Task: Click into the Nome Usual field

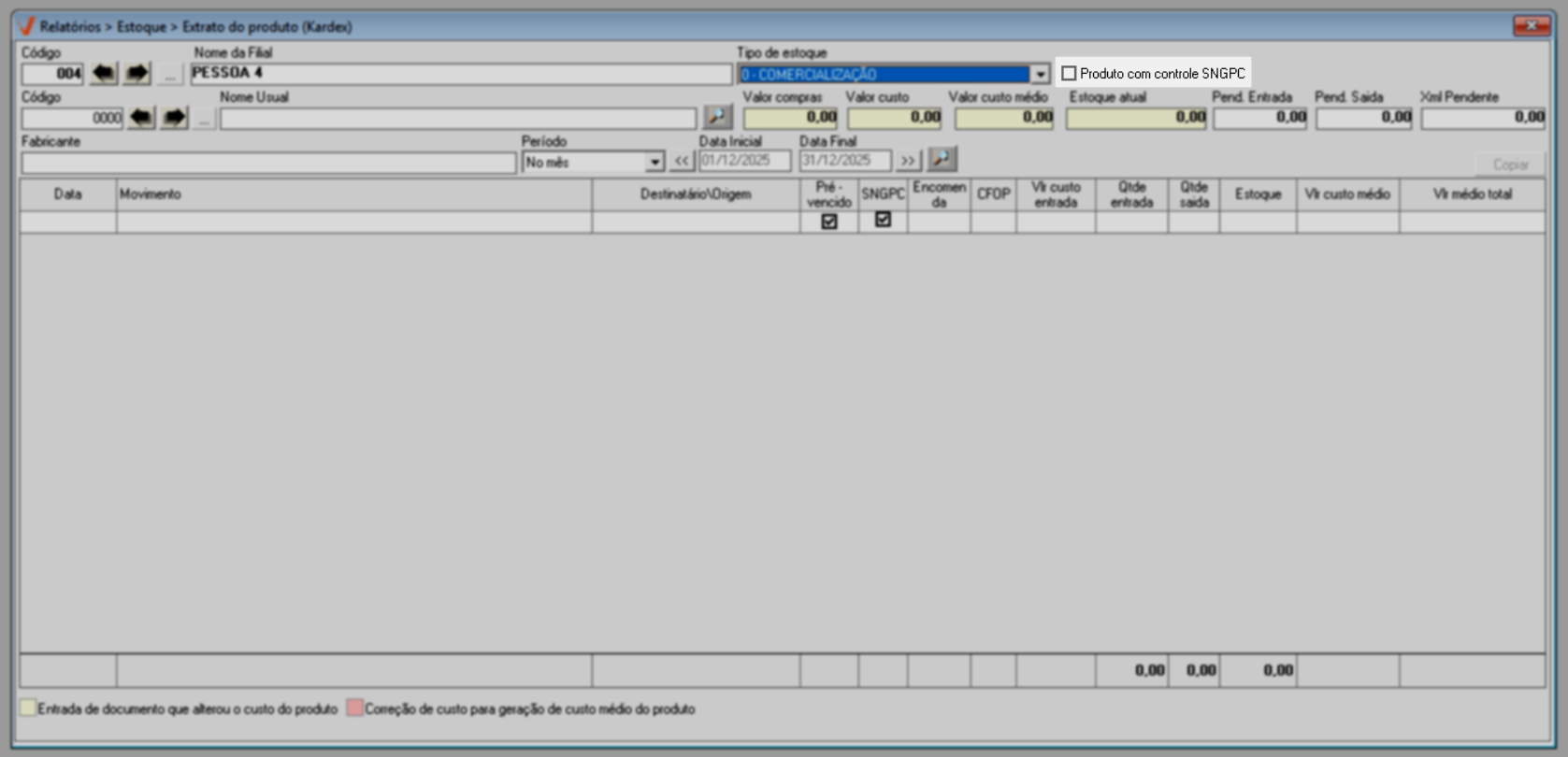Action: pyautogui.click(x=458, y=119)
